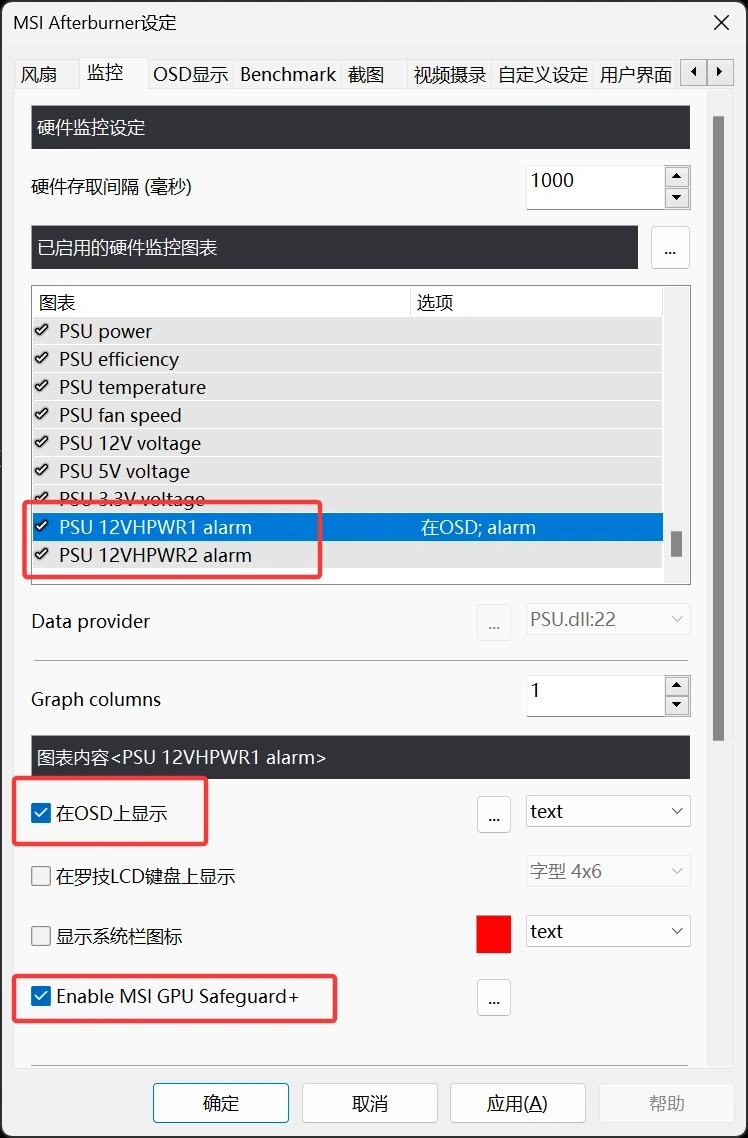The width and height of the screenshot is (748, 1138).
Task: Click the Graph columns input field
Action: pos(595,695)
